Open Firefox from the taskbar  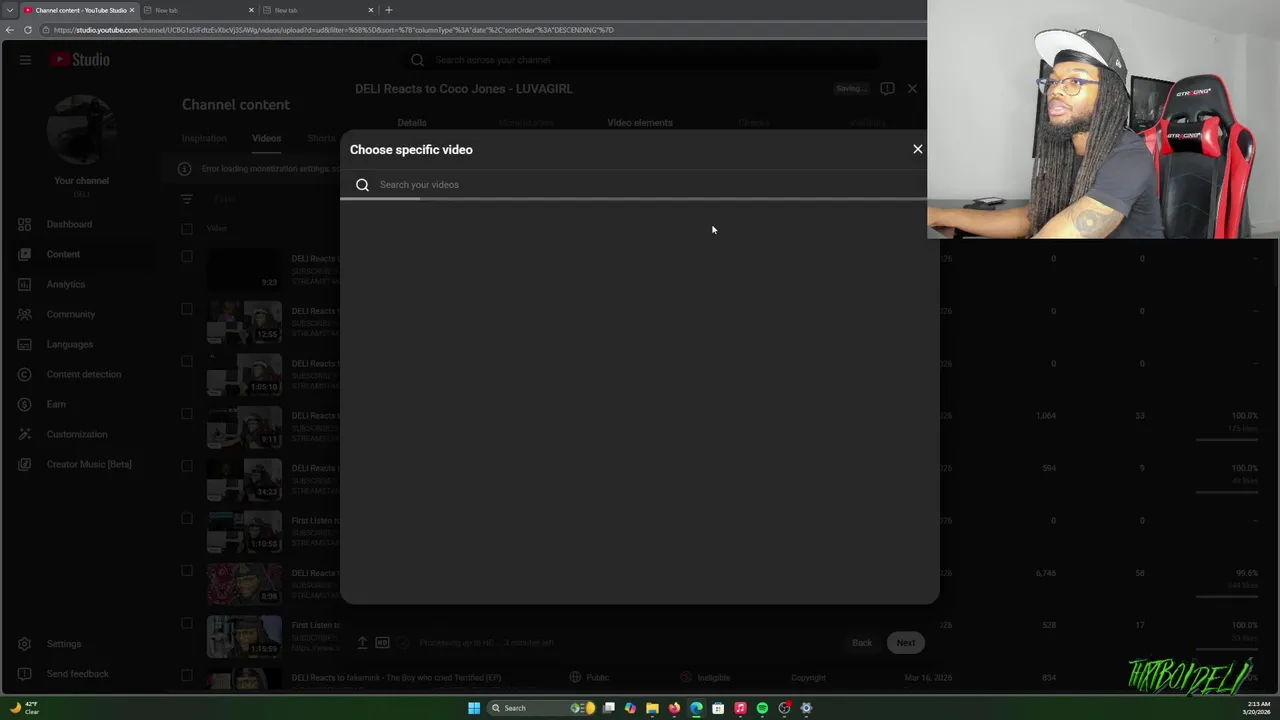click(674, 708)
